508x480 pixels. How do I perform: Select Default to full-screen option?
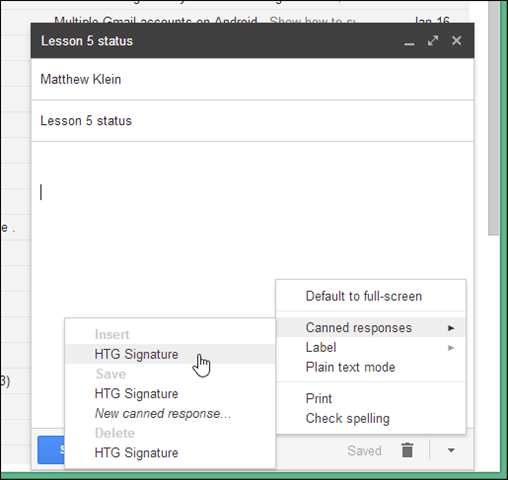(371, 296)
